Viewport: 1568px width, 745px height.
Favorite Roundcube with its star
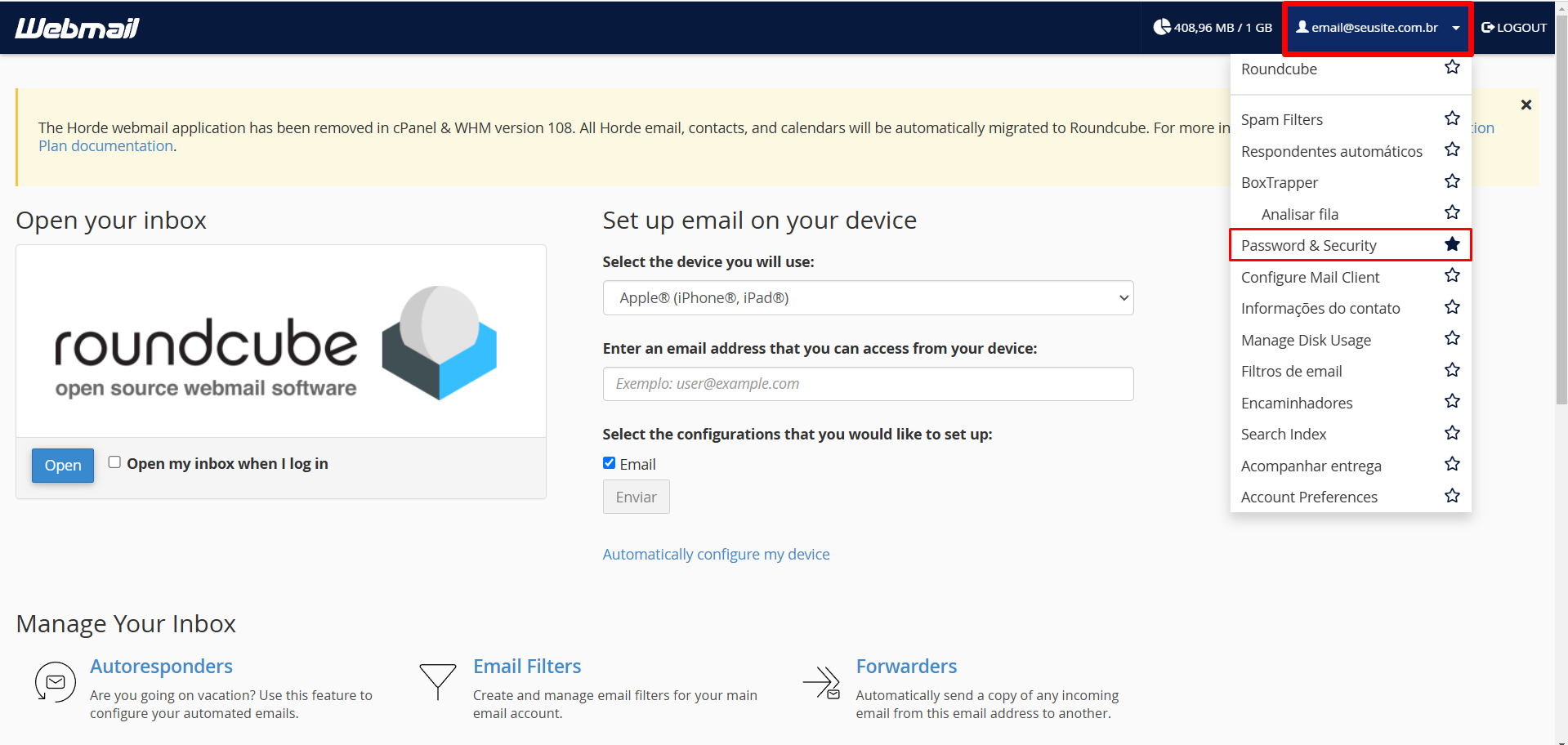[1452, 67]
